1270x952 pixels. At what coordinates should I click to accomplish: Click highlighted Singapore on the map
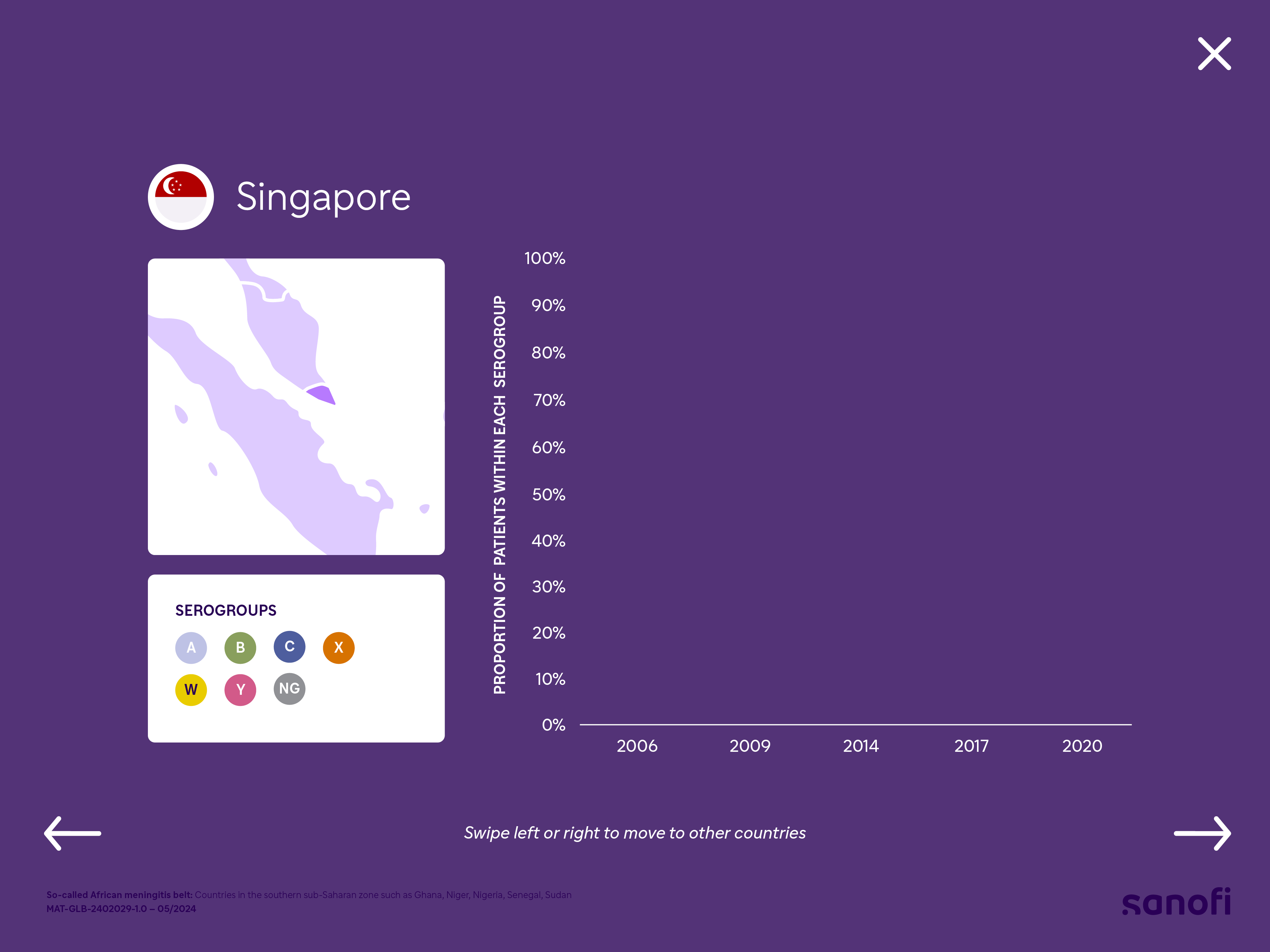322,395
